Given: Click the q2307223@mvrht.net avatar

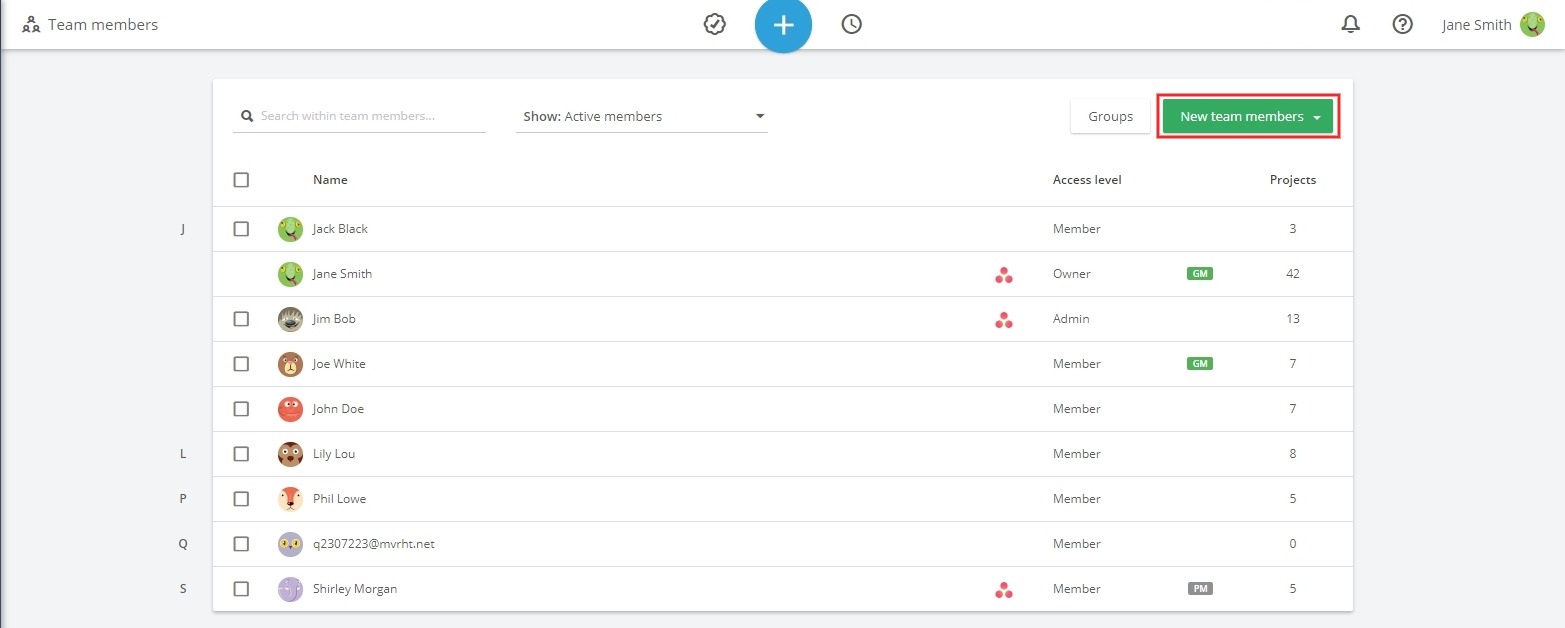Looking at the screenshot, I should click(x=290, y=544).
